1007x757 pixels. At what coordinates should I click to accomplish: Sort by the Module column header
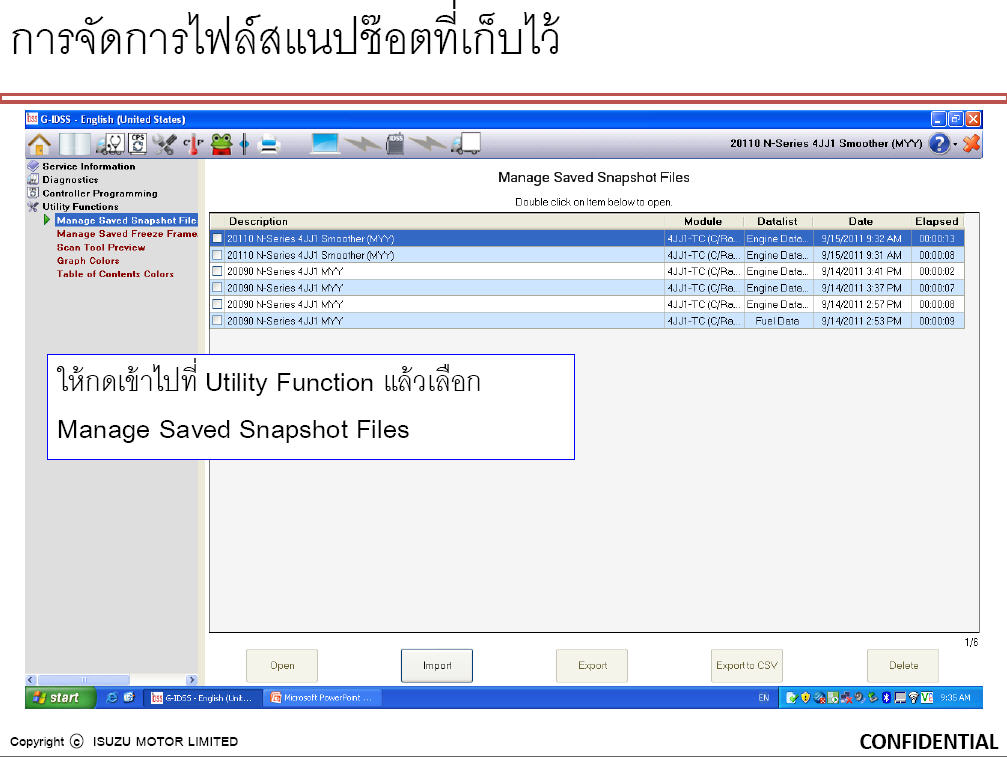(x=703, y=222)
